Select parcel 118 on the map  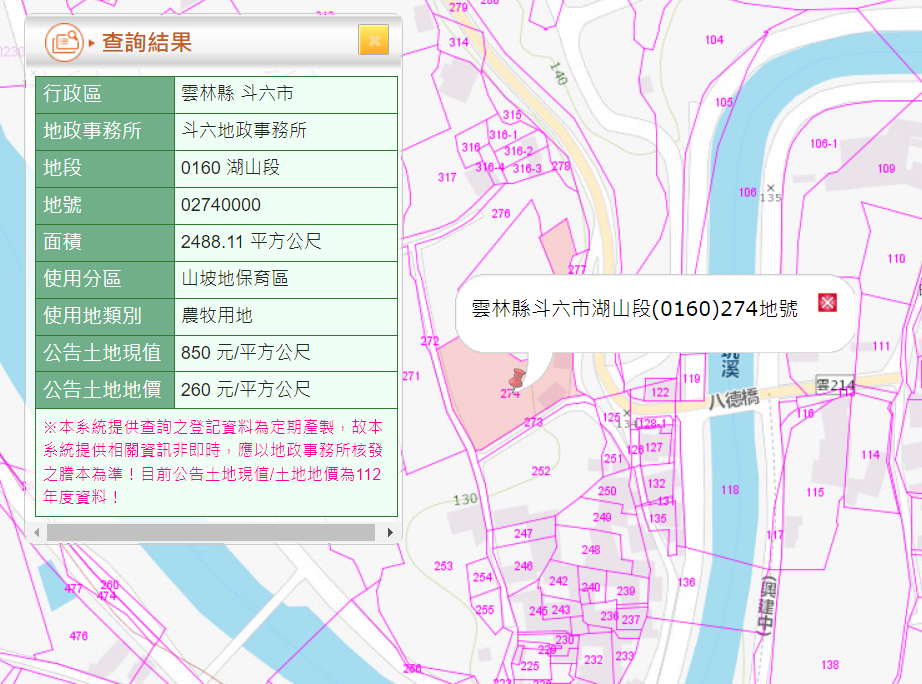tap(730, 490)
